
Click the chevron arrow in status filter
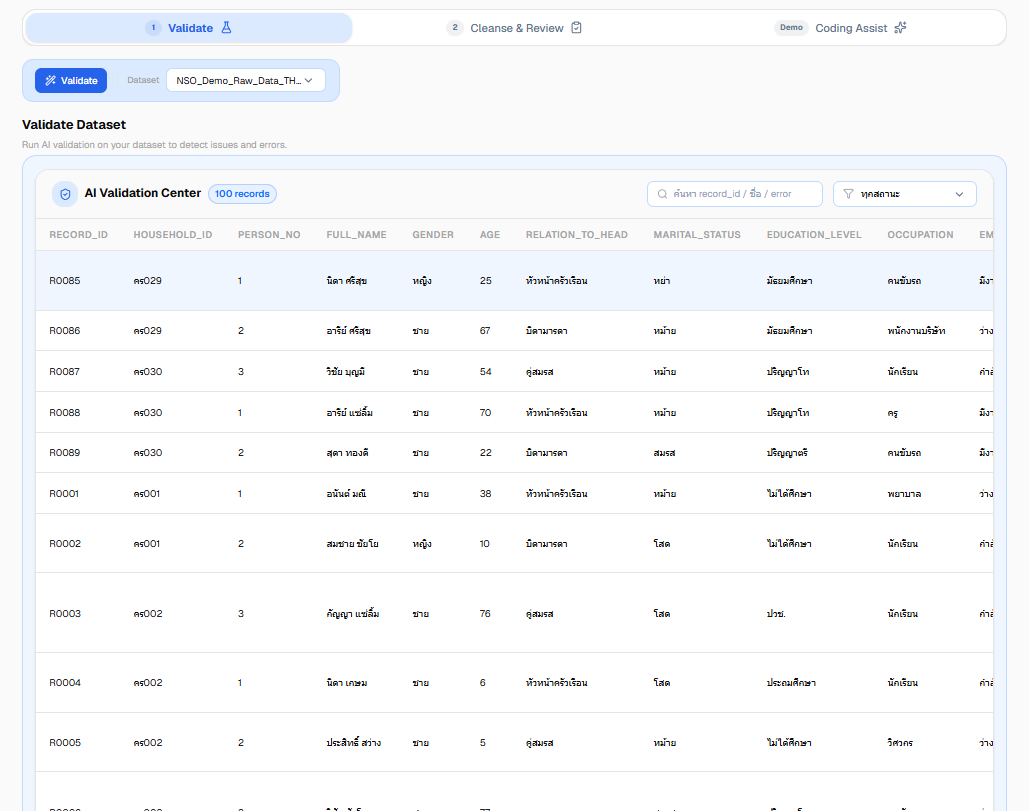959,194
